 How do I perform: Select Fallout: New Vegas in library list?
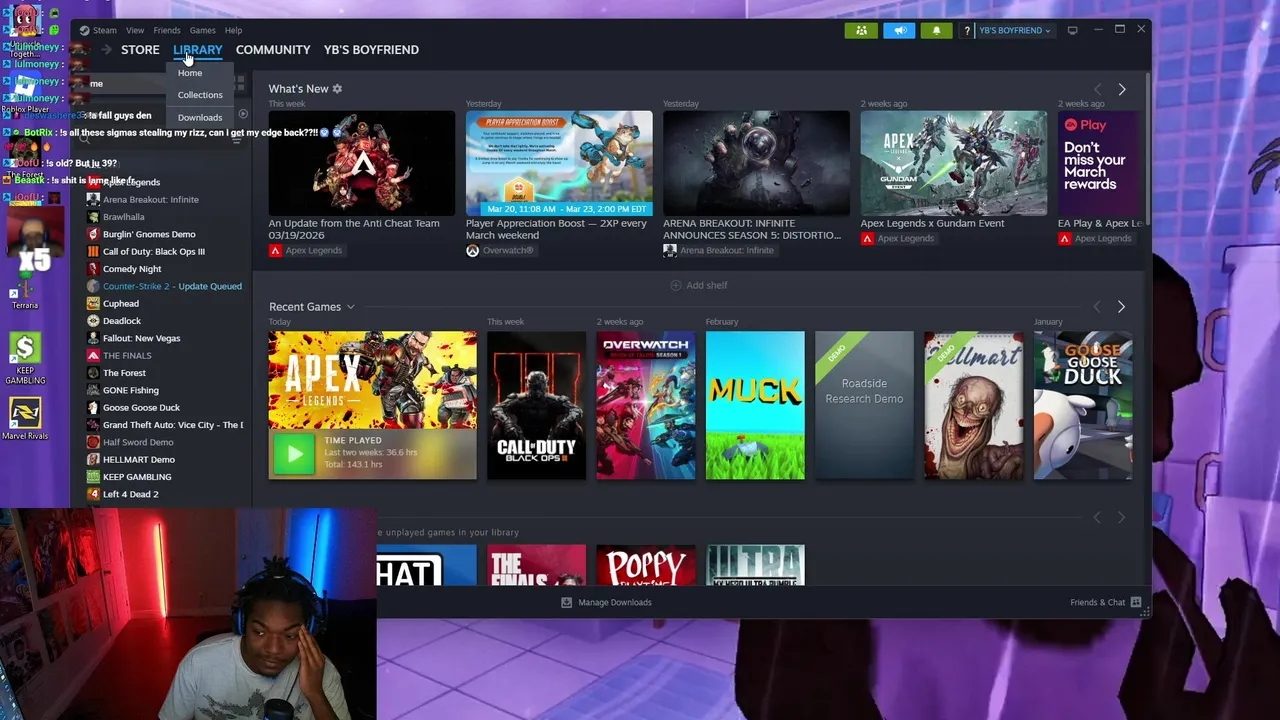(141, 338)
